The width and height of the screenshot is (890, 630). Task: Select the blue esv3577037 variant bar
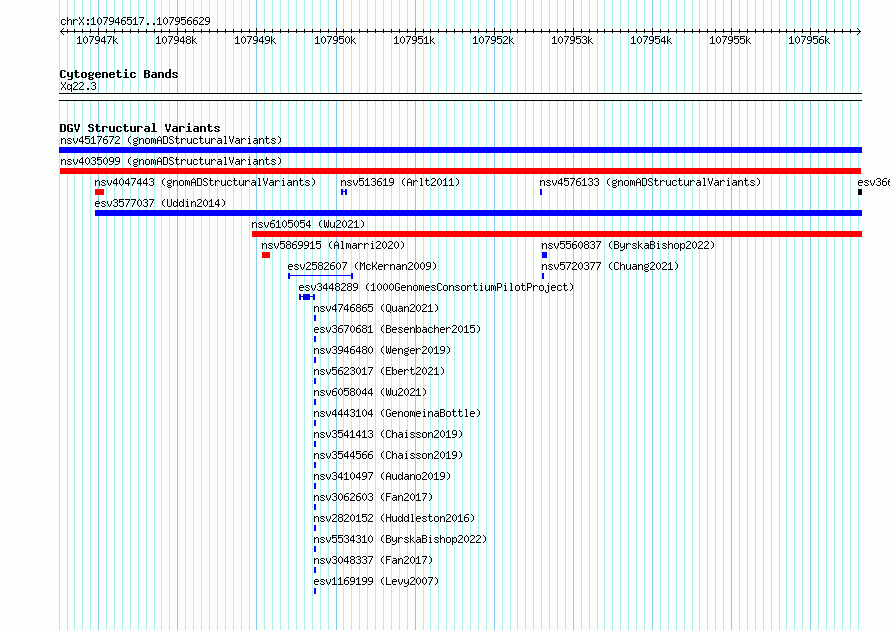478,213
